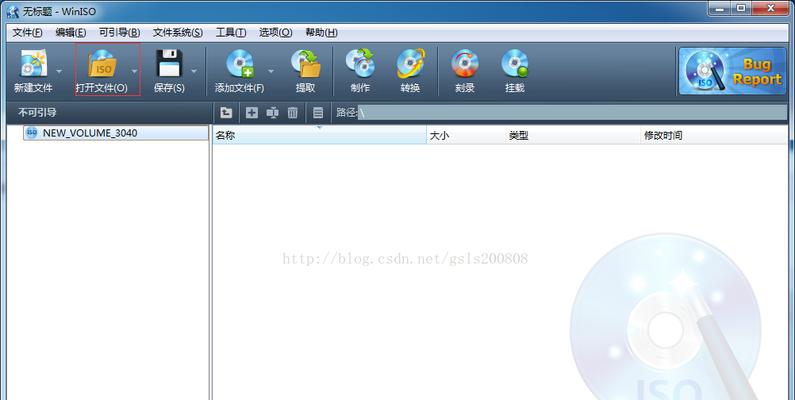795x400 pixels.
Task: Open the 选项(O) menu
Action: pyautogui.click(x=275, y=32)
